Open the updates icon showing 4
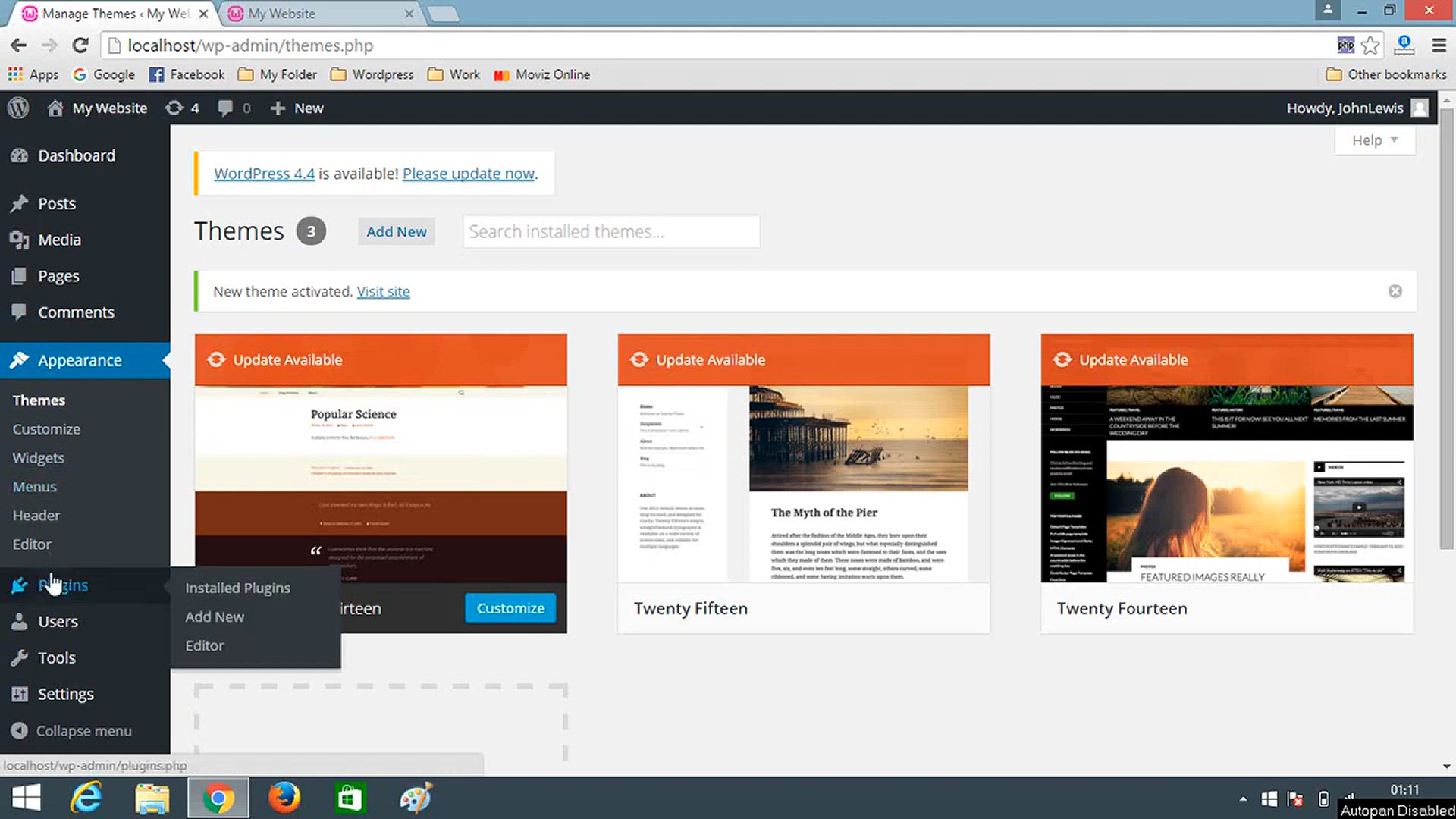The height and width of the screenshot is (819, 1456). point(174,108)
